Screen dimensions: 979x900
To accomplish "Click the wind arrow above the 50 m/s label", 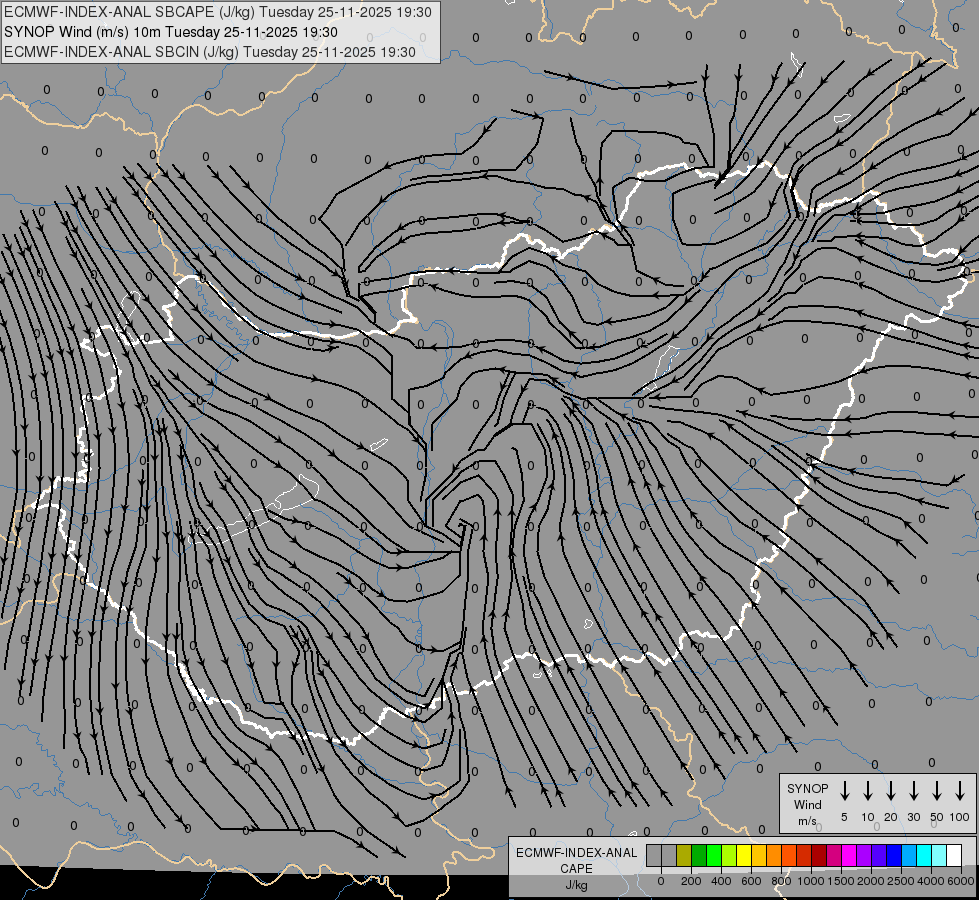I will click(x=937, y=791).
